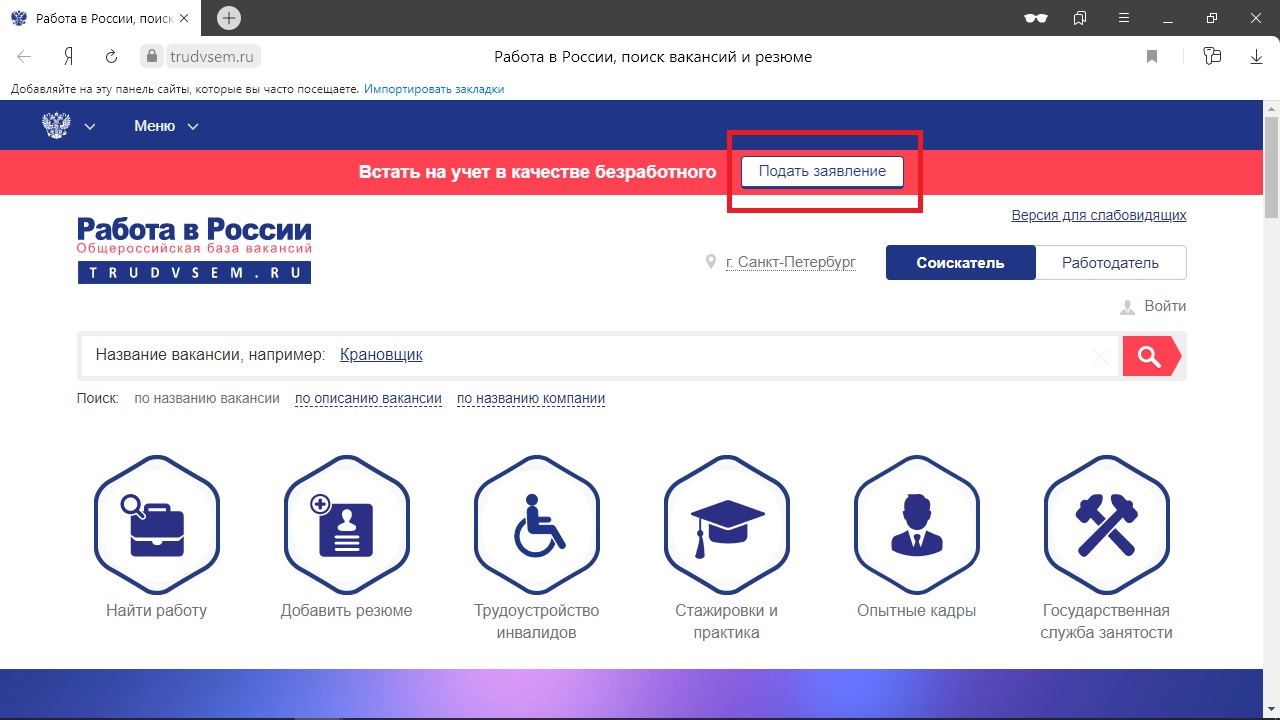
Task: Click the Войти user silhouette icon
Action: tap(1128, 307)
